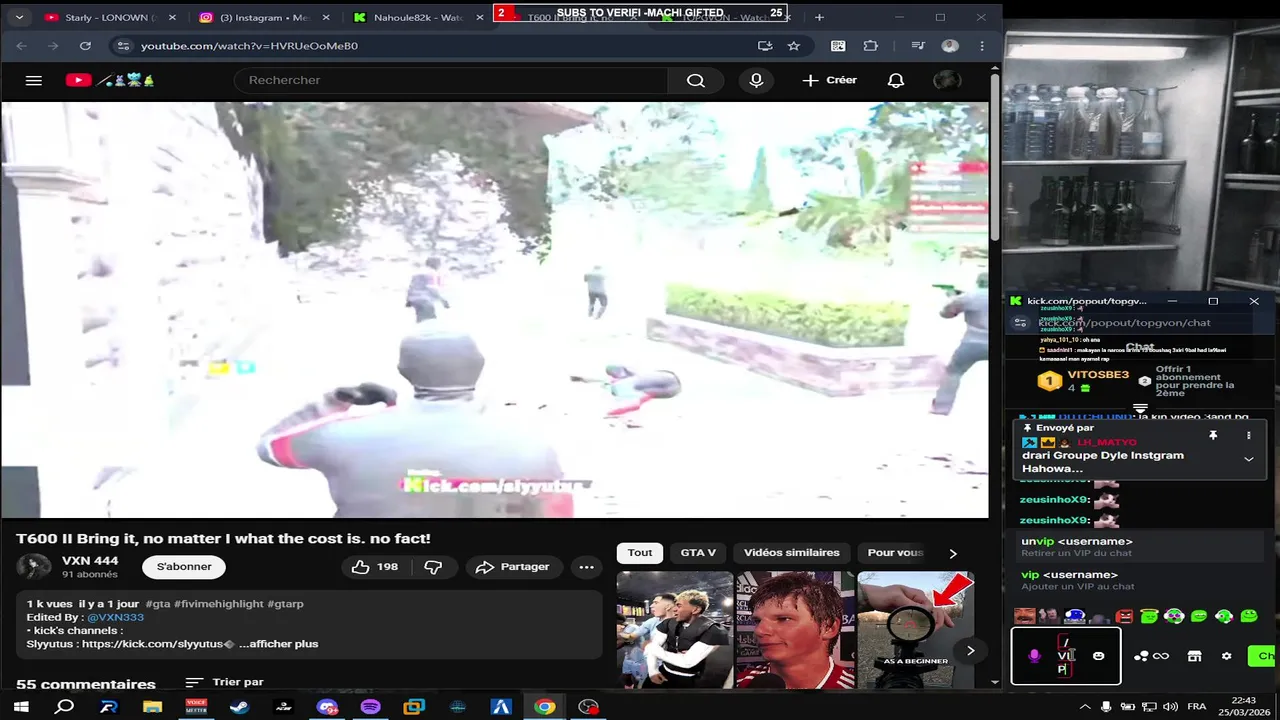The width and height of the screenshot is (1280, 720).
Task: Go back in Chrome browser
Action: pyautogui.click(x=22, y=46)
